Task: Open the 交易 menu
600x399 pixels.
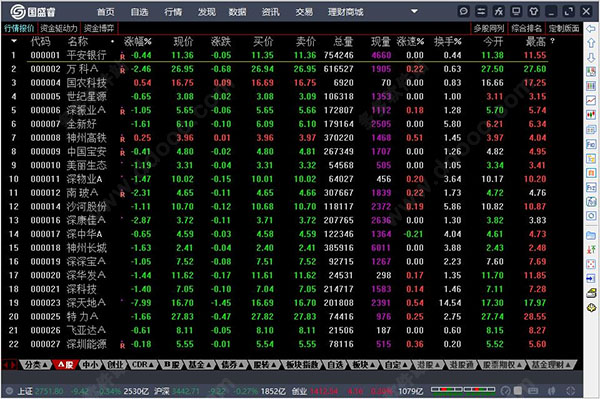Action: 304,12
